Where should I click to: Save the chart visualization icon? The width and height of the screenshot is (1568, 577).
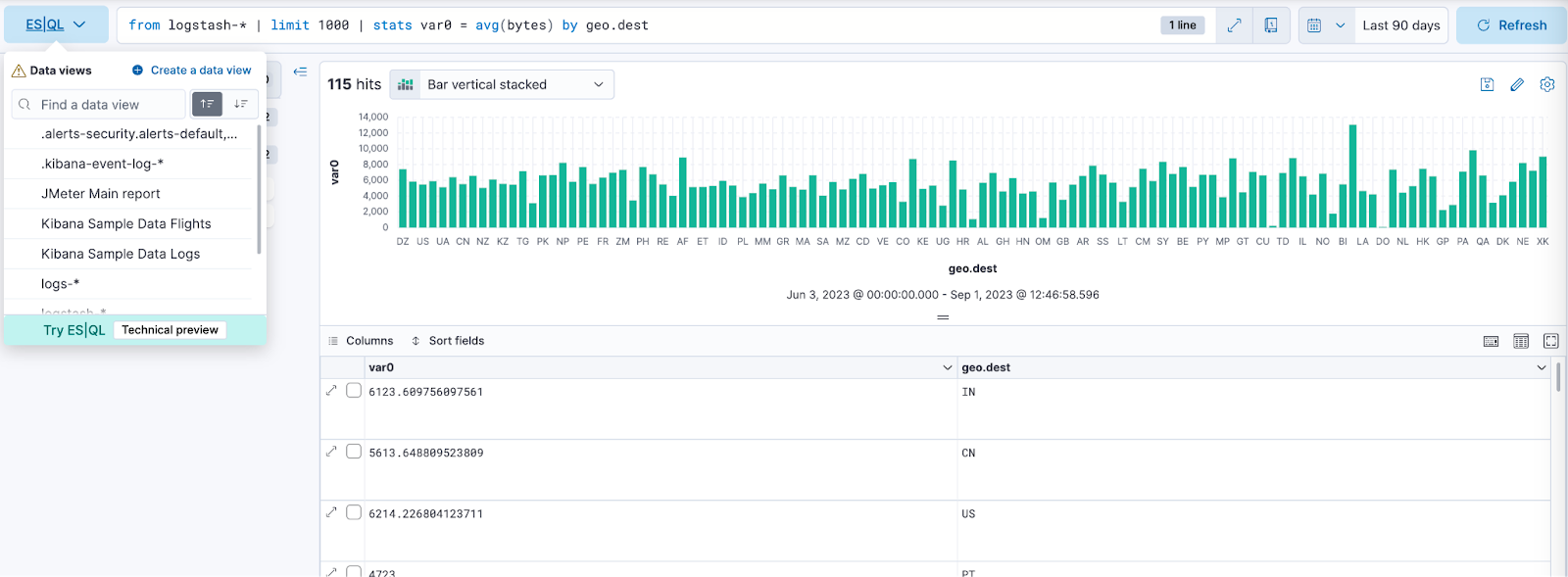click(1487, 85)
